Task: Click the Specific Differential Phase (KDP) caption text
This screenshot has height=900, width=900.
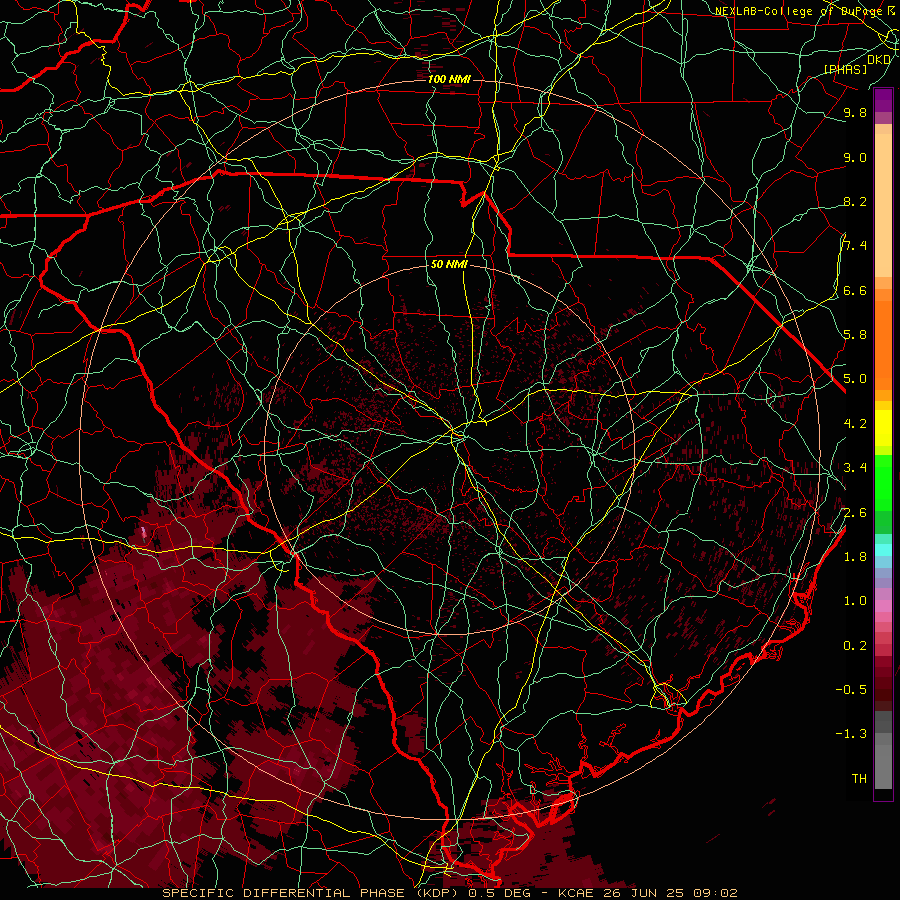Action: point(312,893)
